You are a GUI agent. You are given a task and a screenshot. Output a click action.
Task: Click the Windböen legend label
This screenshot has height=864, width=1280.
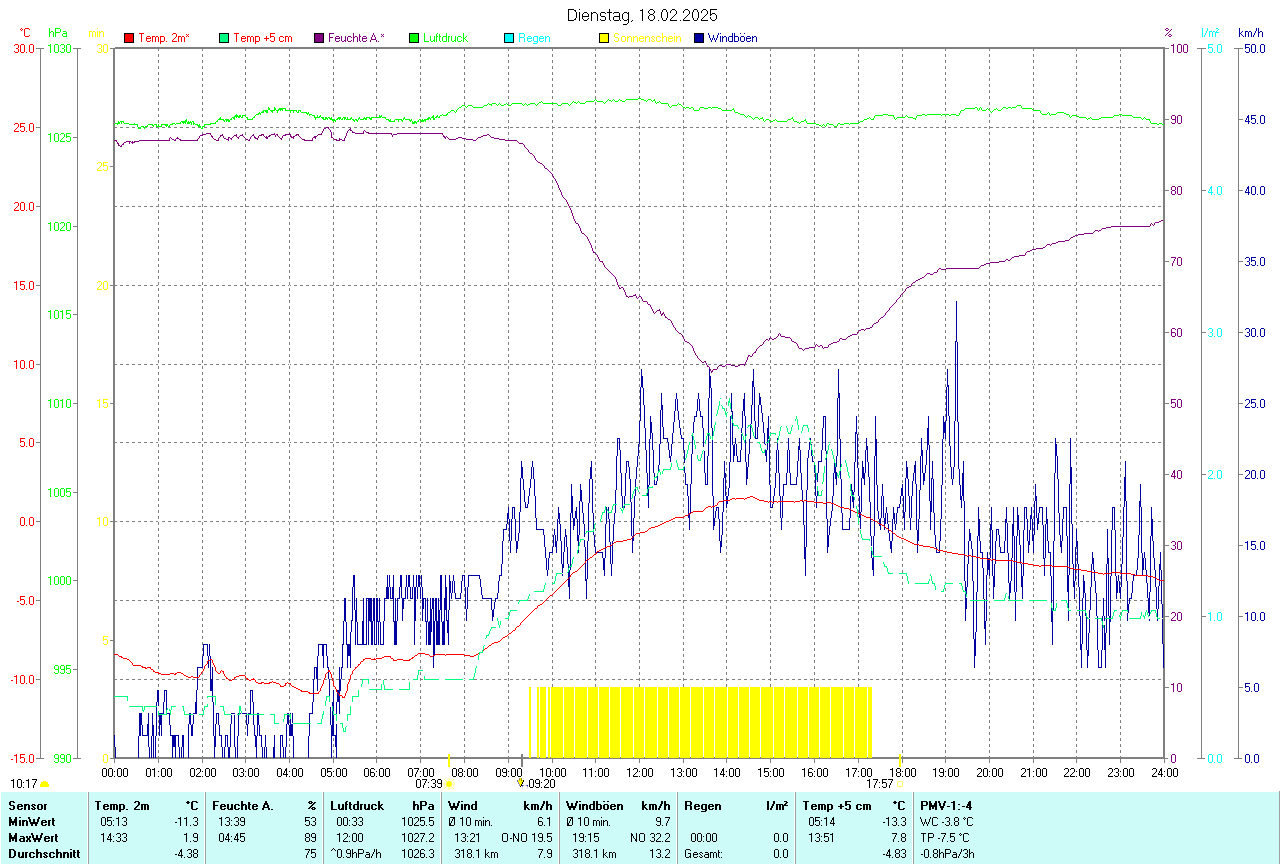733,38
